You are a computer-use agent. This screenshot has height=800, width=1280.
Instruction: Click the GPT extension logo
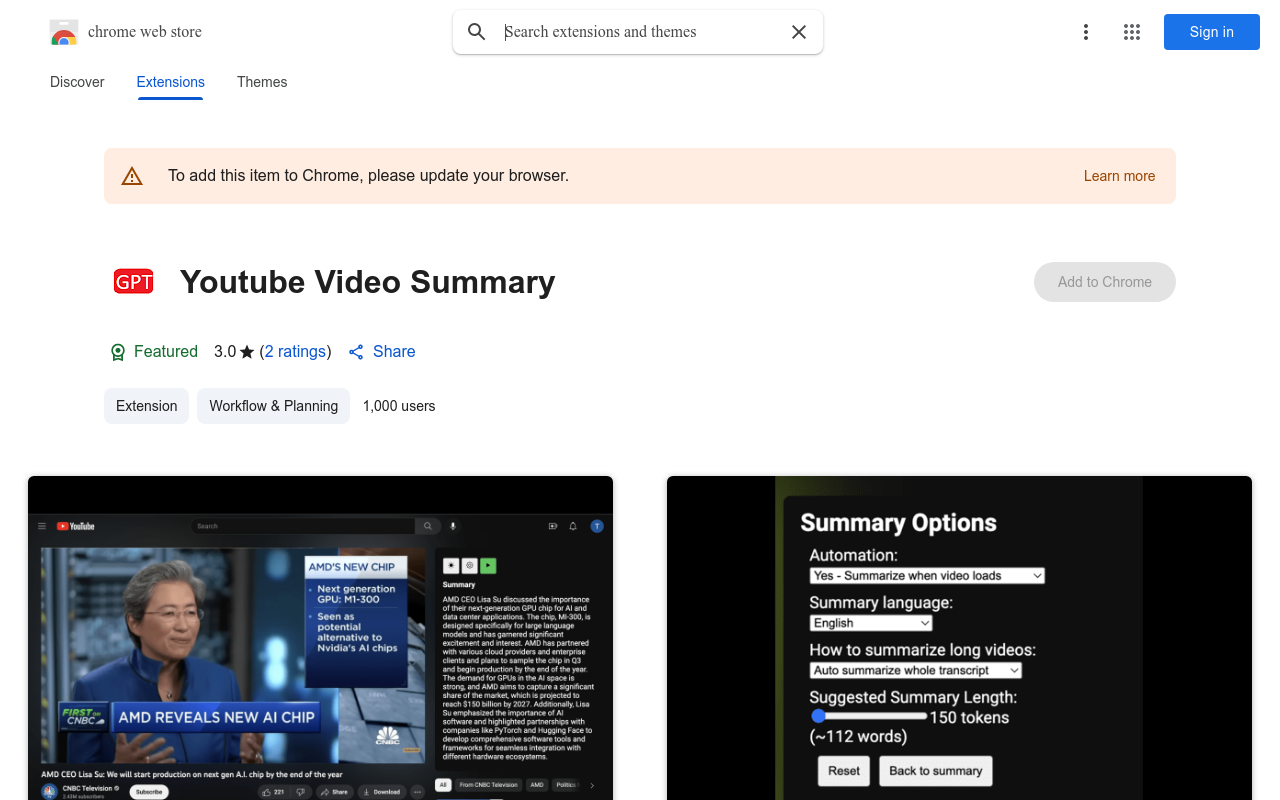coord(133,281)
